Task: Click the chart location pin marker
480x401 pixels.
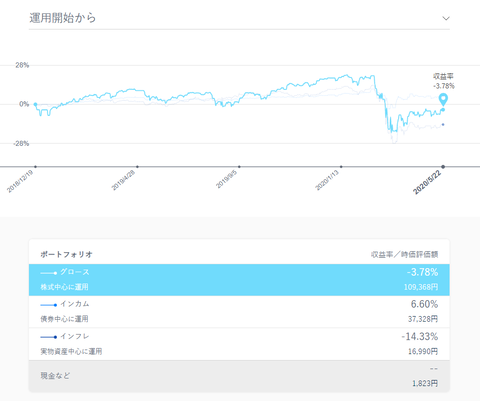Action: pos(443,100)
